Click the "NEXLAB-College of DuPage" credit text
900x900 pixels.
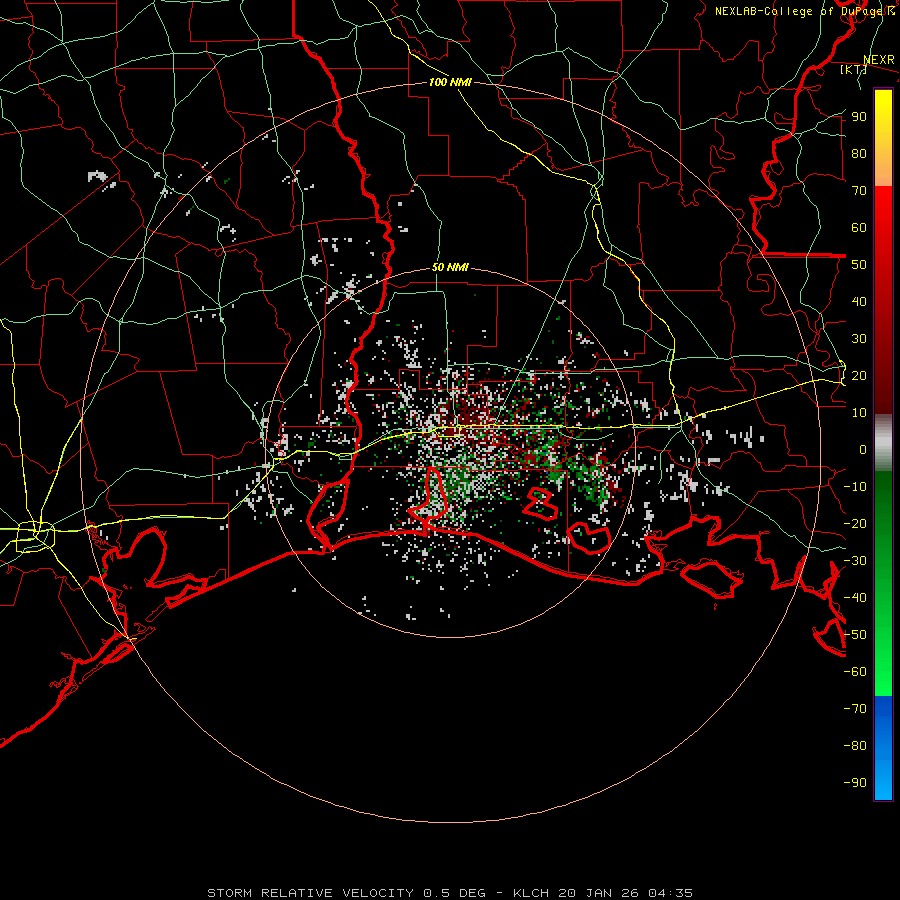pyautogui.click(x=800, y=11)
